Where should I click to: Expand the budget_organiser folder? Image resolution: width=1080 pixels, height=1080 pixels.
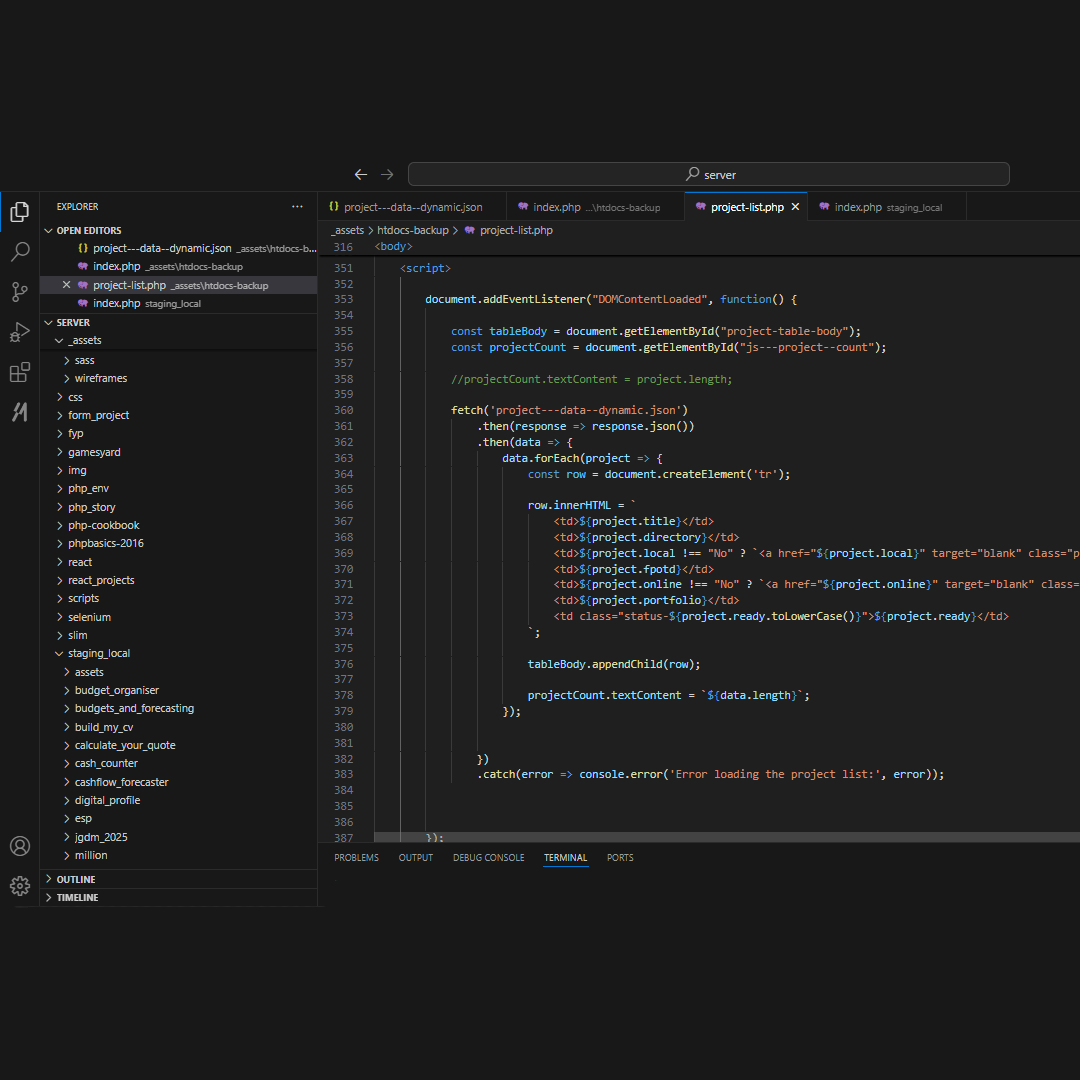[x=67, y=690]
